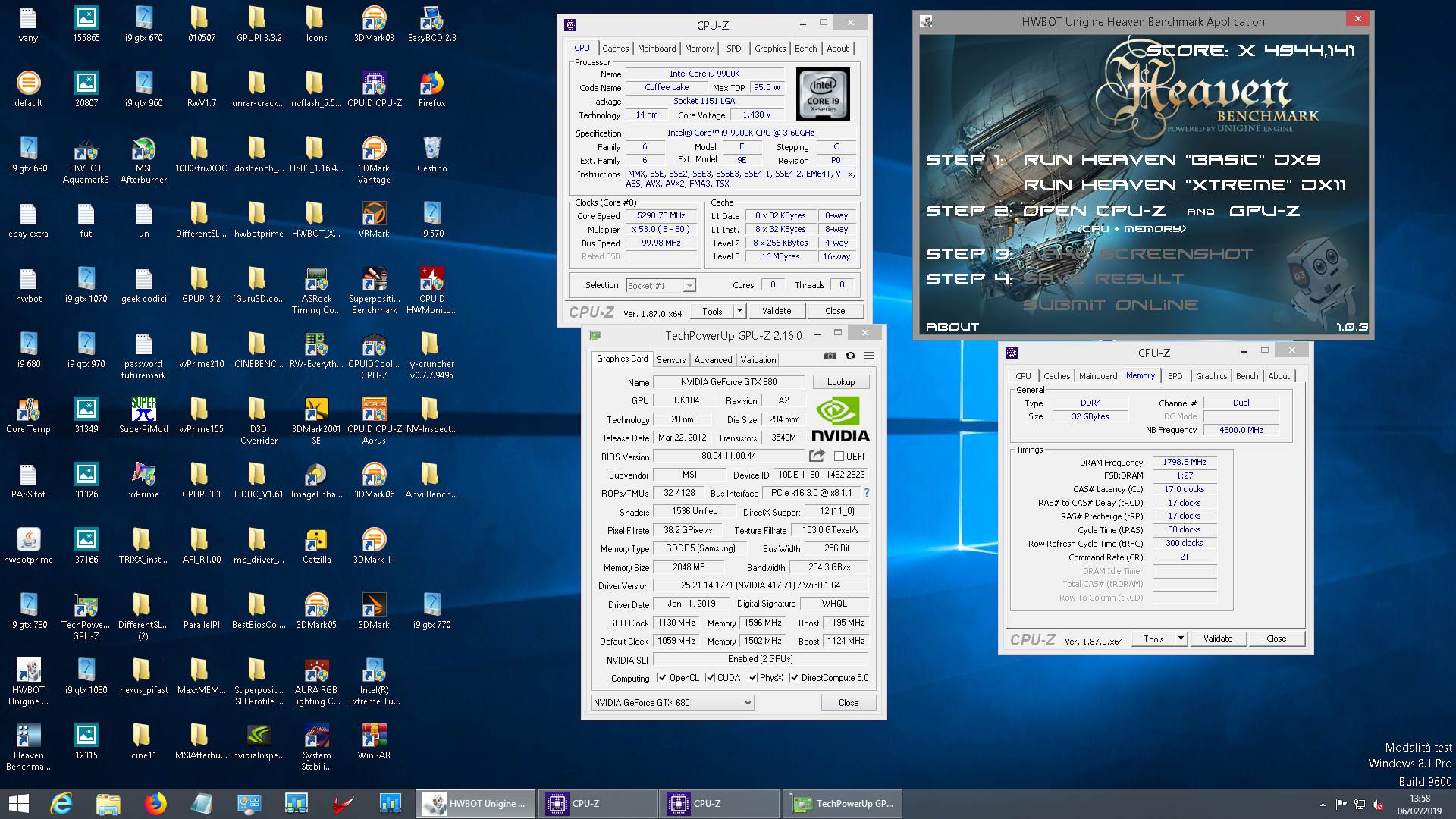
Task: Click the bus interface question mark icon
Action: click(866, 493)
